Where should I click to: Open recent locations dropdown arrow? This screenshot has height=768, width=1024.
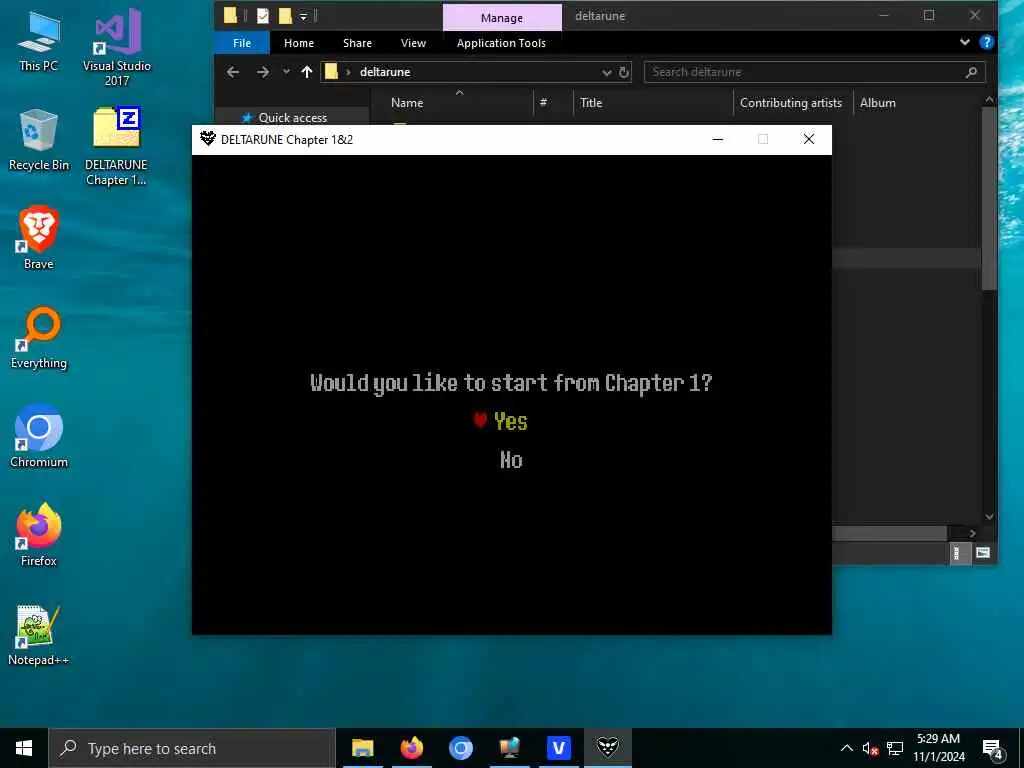[286, 72]
